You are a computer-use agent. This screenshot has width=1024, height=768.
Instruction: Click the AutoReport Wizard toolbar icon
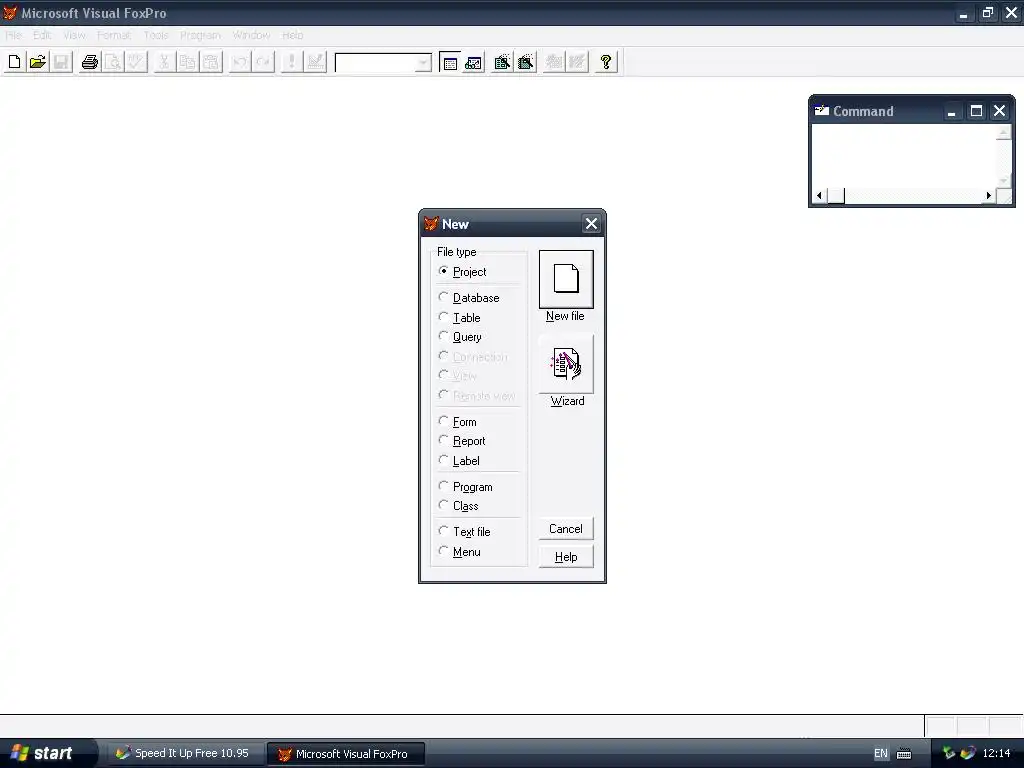coord(577,62)
